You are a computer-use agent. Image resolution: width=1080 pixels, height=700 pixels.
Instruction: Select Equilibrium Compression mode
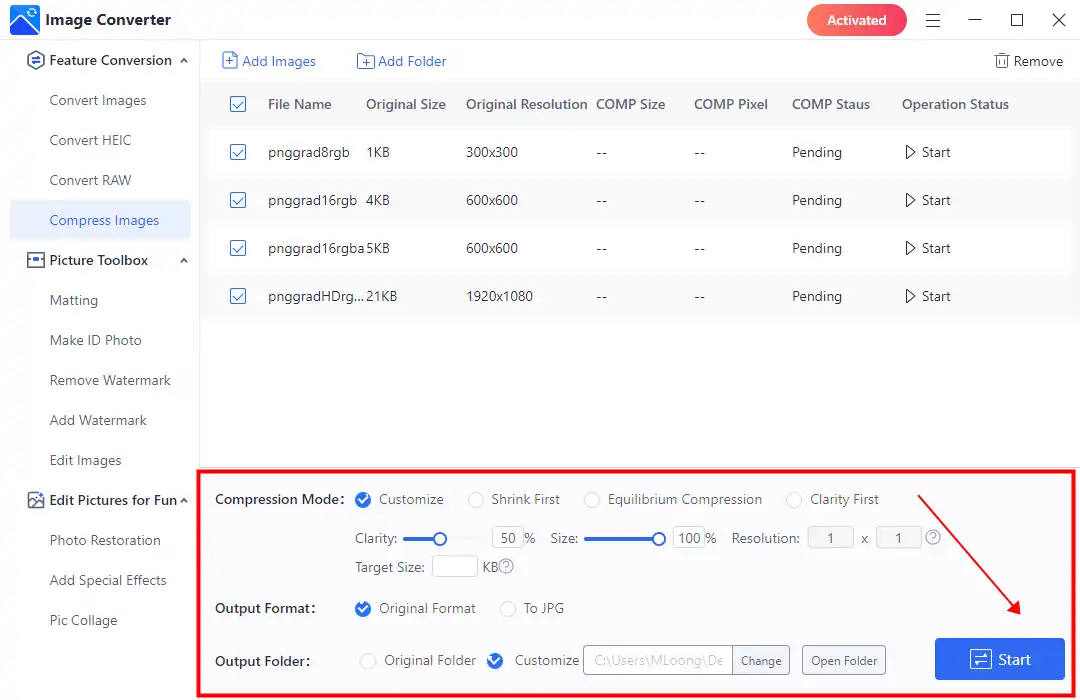(x=592, y=500)
